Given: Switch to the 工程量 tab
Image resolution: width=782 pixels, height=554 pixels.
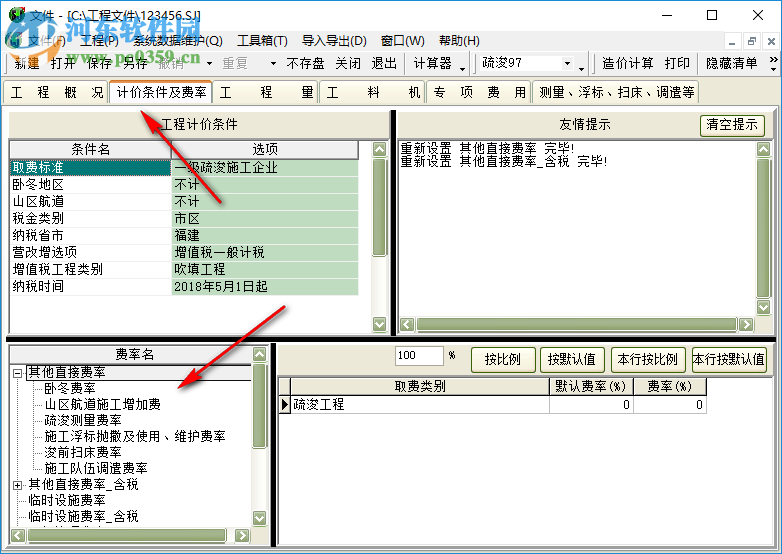Looking at the screenshot, I should 266,92.
